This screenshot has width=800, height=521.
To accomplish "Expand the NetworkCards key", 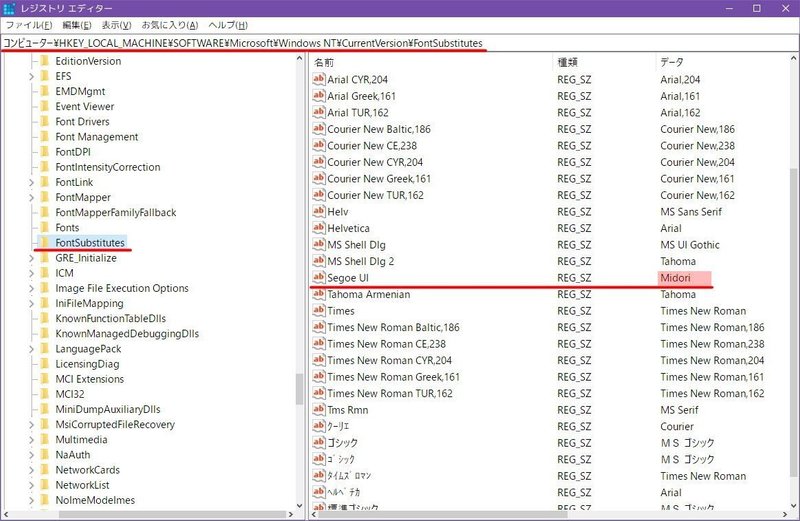I will pos(31,470).
